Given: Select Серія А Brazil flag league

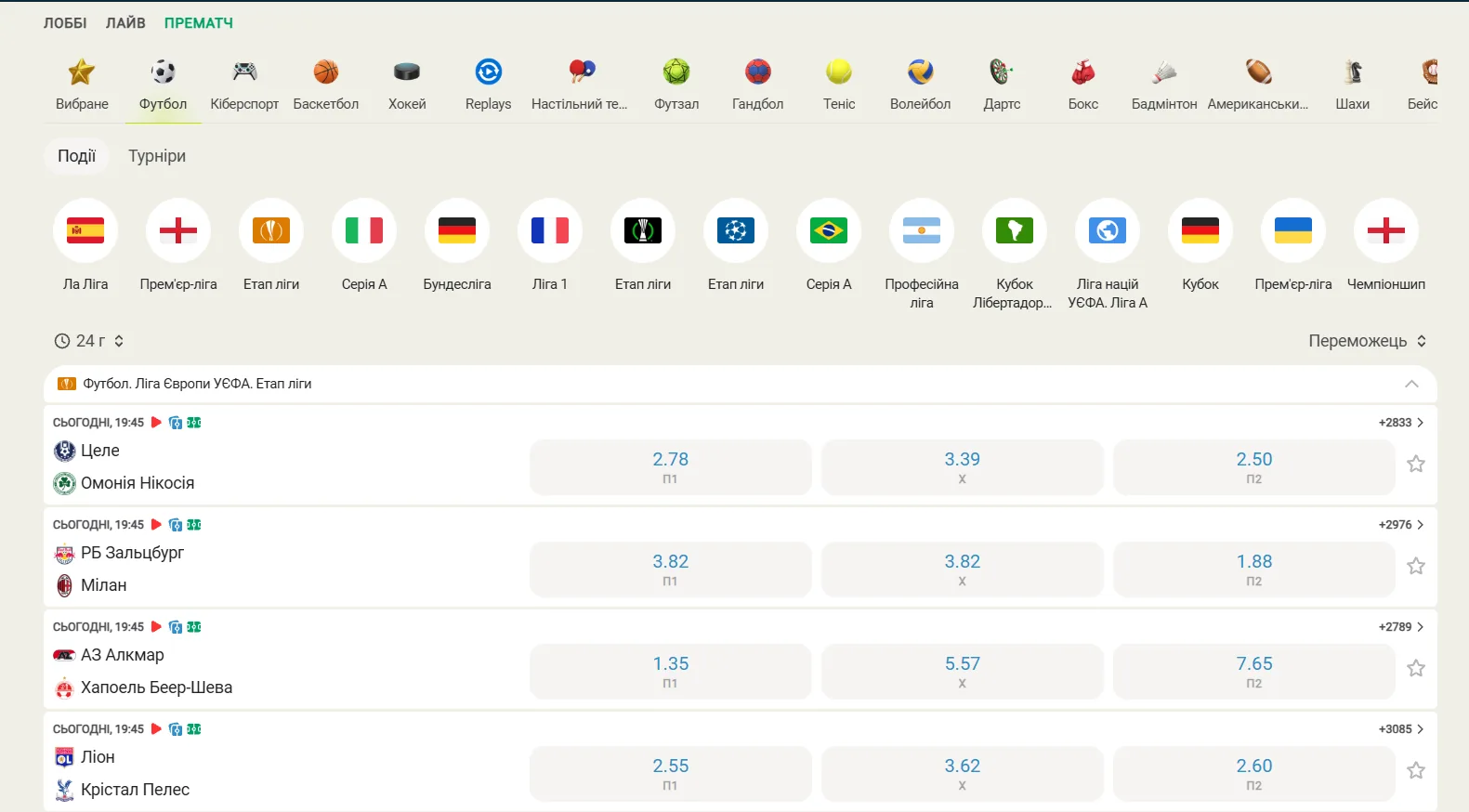Looking at the screenshot, I should pos(829,230).
